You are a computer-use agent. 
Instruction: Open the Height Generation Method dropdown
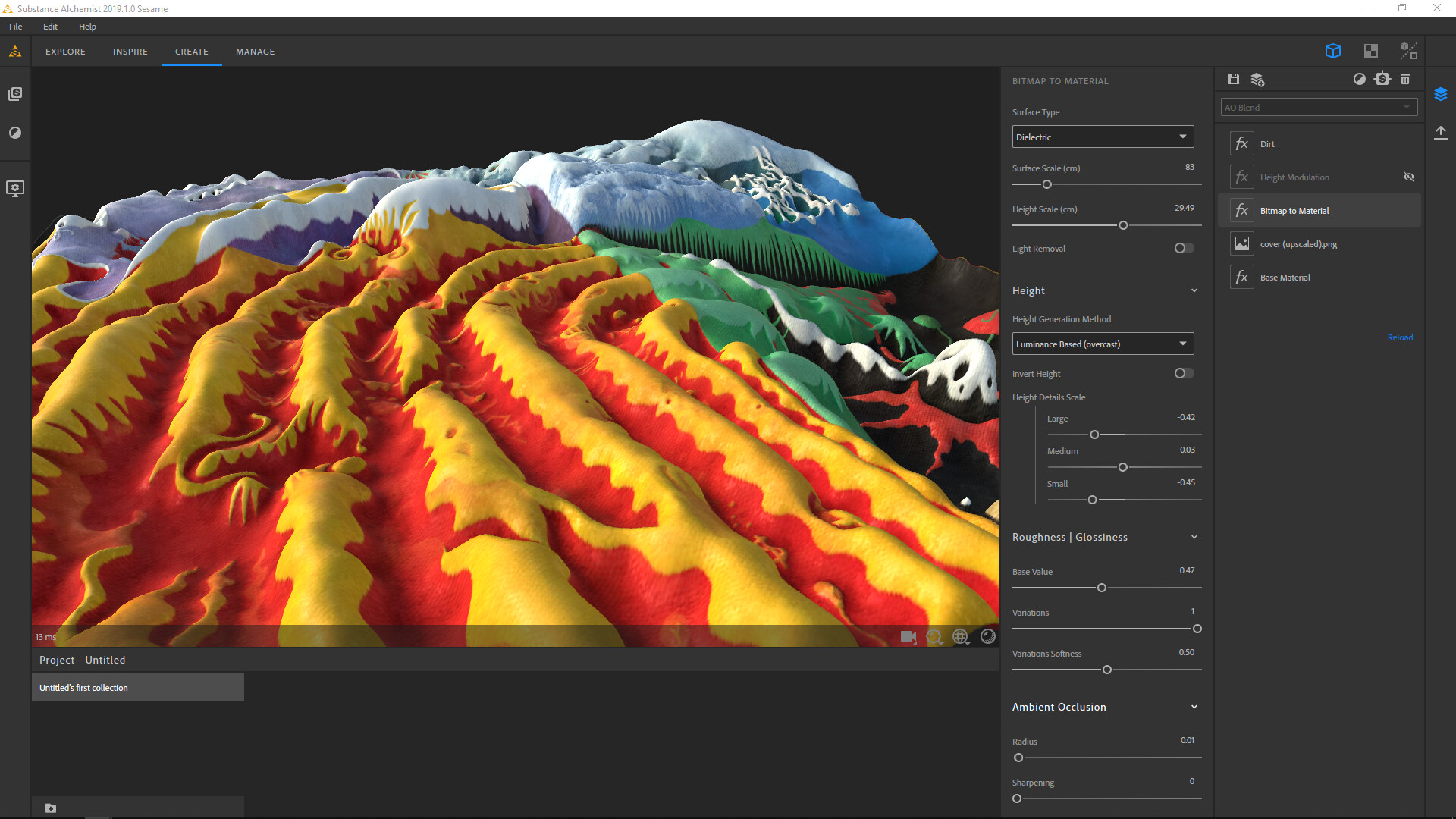coord(1103,344)
